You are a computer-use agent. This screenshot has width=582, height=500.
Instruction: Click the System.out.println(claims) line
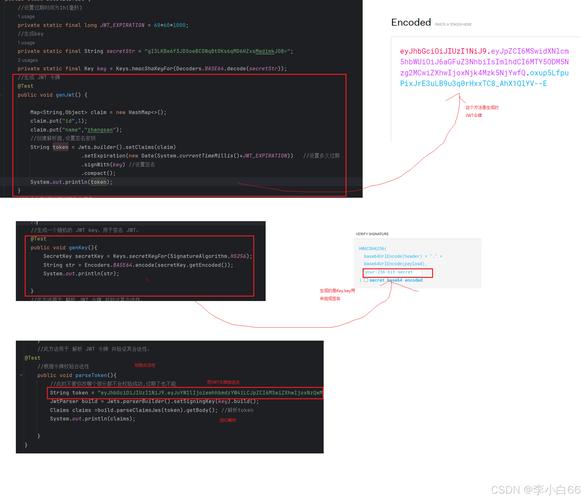pos(93,419)
